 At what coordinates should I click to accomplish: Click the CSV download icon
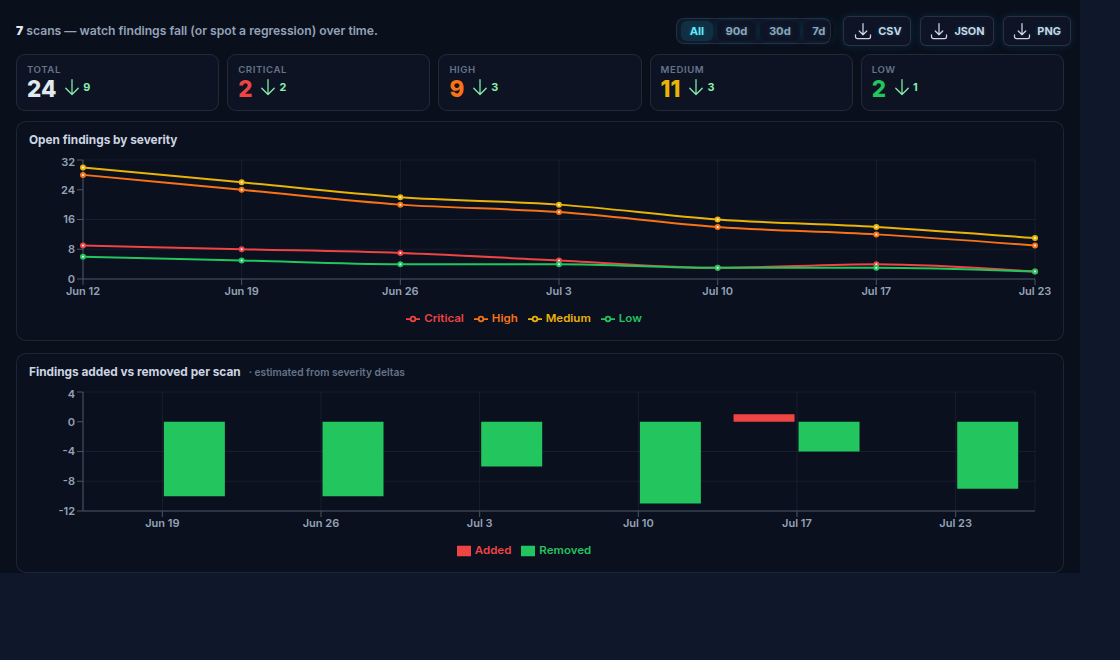tap(862, 31)
